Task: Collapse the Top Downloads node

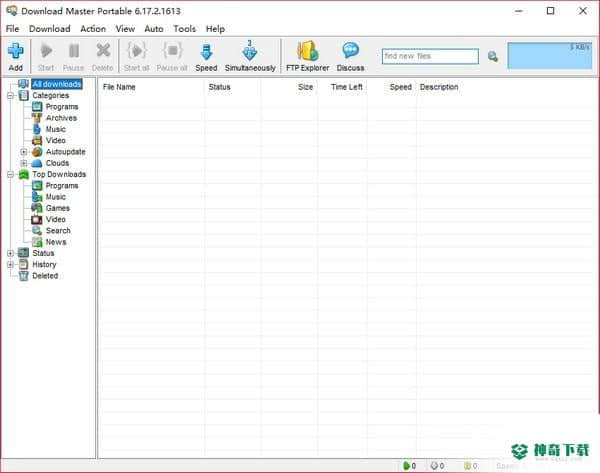Action: pyautogui.click(x=11, y=175)
